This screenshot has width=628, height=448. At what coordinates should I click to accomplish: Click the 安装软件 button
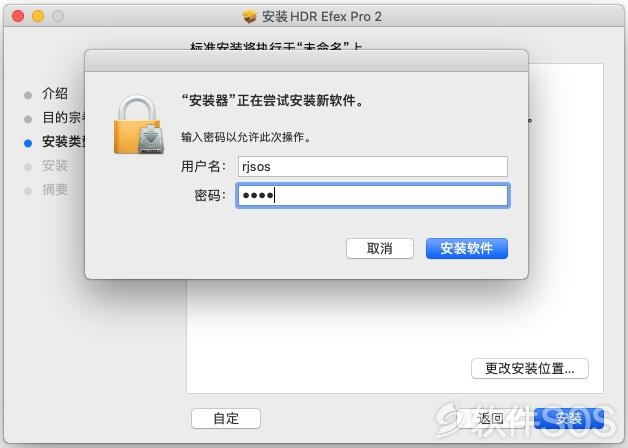[x=467, y=249]
